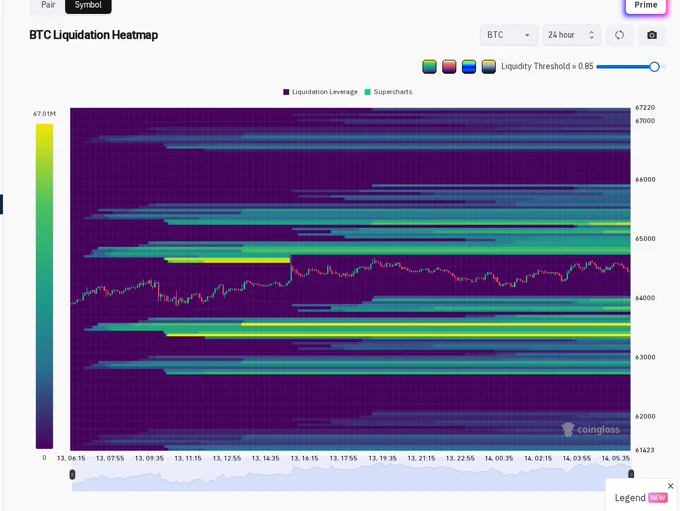Click the 66000 price axis label
The width and height of the screenshot is (680, 511).
(645, 180)
